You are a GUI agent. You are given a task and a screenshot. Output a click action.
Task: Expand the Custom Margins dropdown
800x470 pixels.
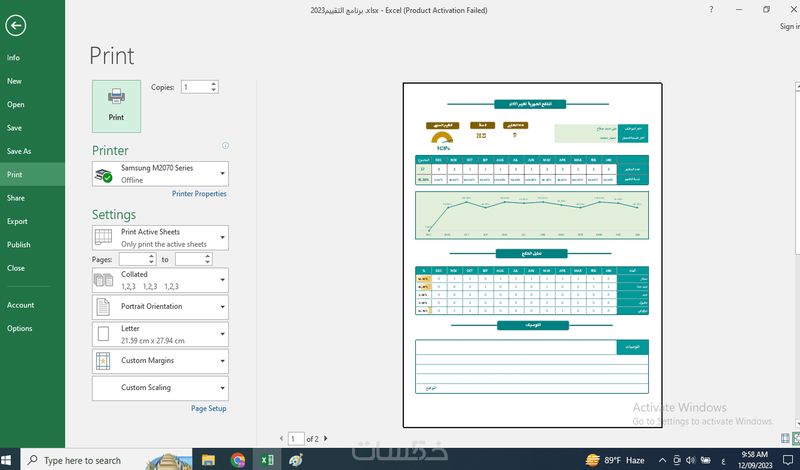click(x=160, y=361)
